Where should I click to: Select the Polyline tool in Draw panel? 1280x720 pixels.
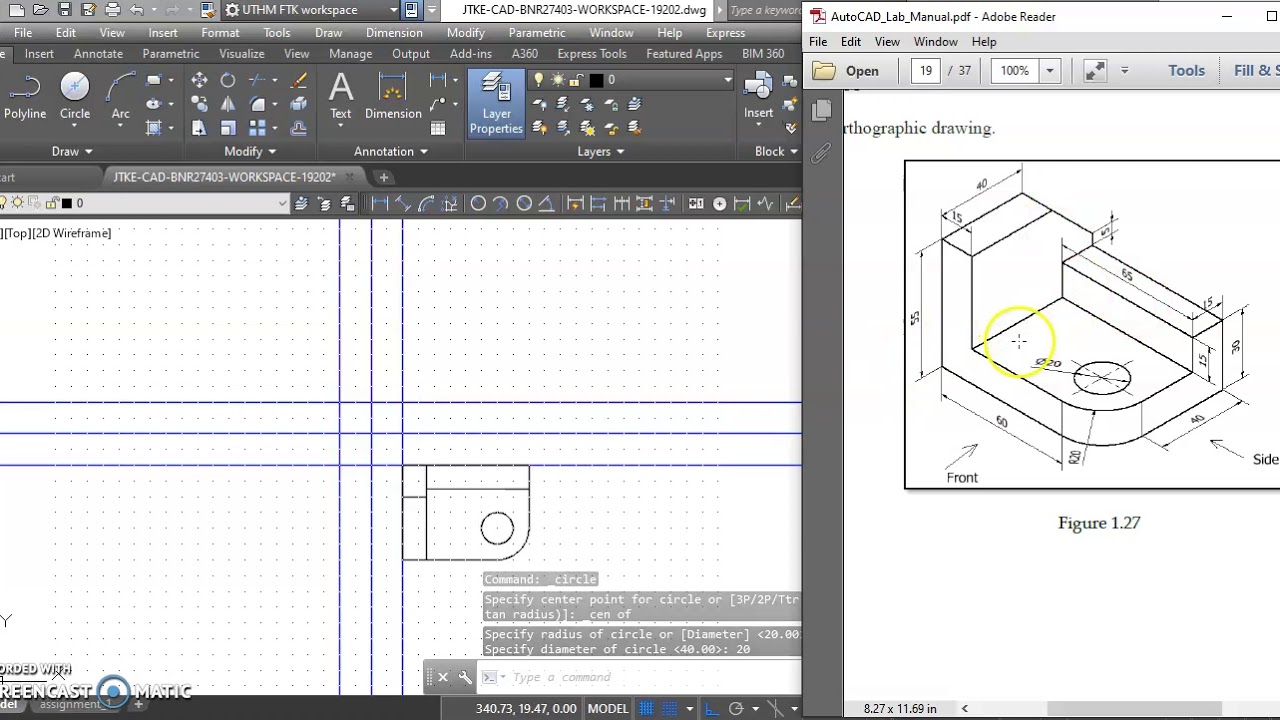(25, 97)
